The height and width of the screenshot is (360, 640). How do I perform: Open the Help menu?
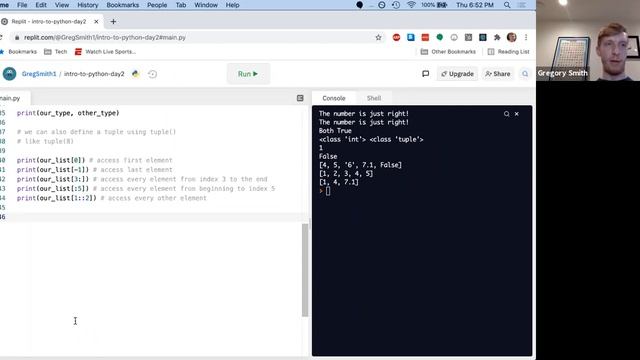point(232,5)
